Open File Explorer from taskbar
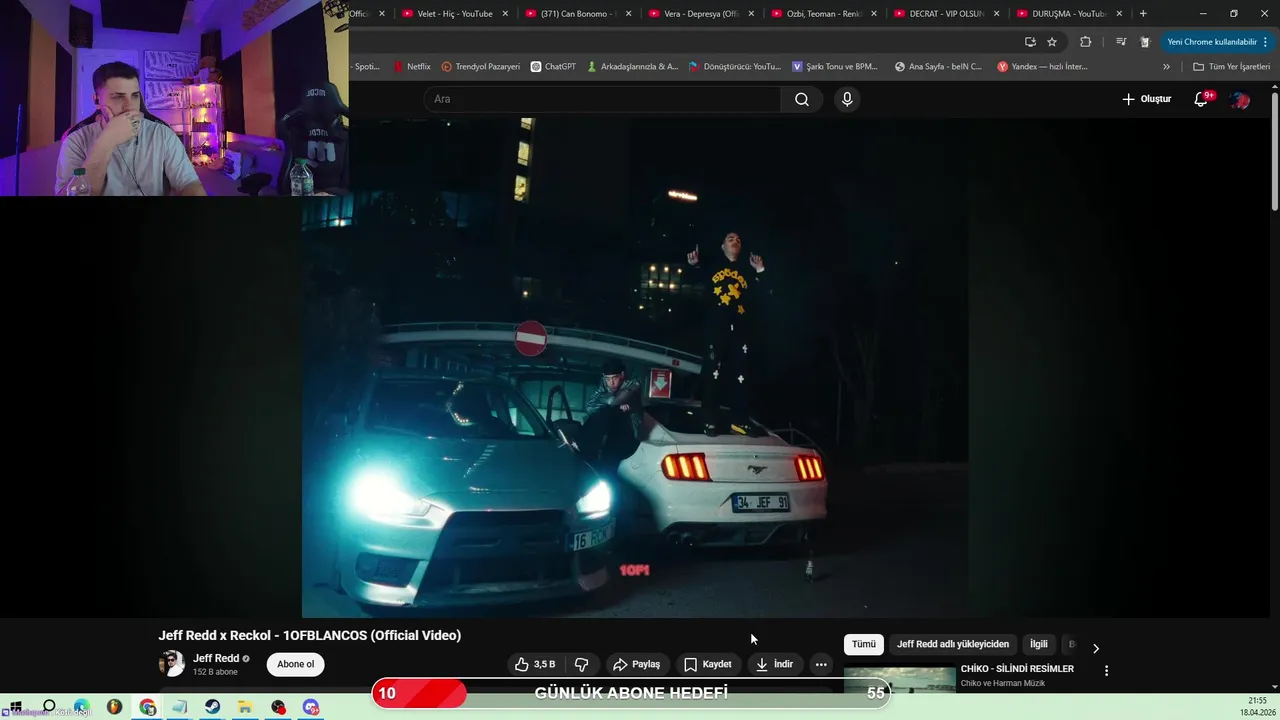Viewport: 1280px width, 720px height. click(x=245, y=707)
